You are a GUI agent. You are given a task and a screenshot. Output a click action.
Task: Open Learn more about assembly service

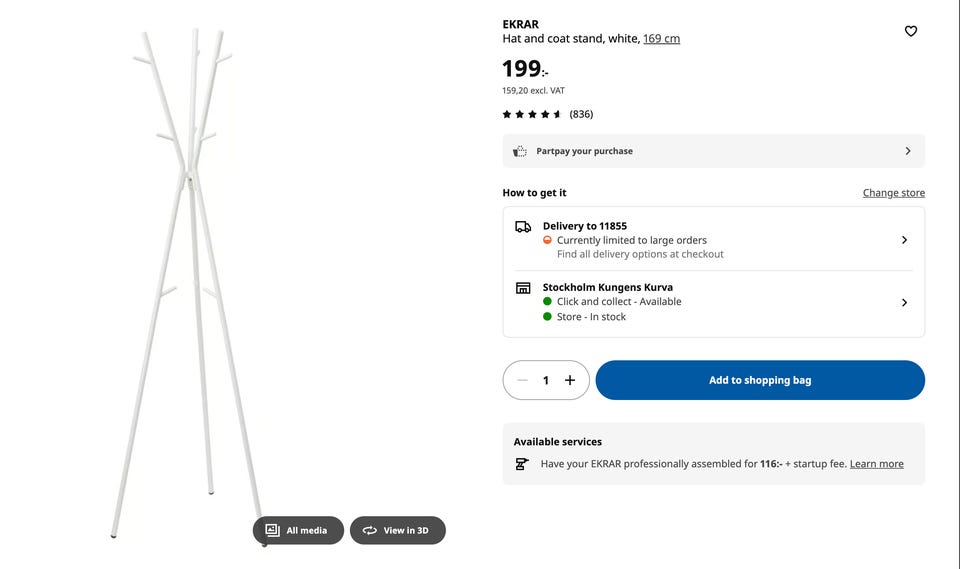click(x=876, y=464)
